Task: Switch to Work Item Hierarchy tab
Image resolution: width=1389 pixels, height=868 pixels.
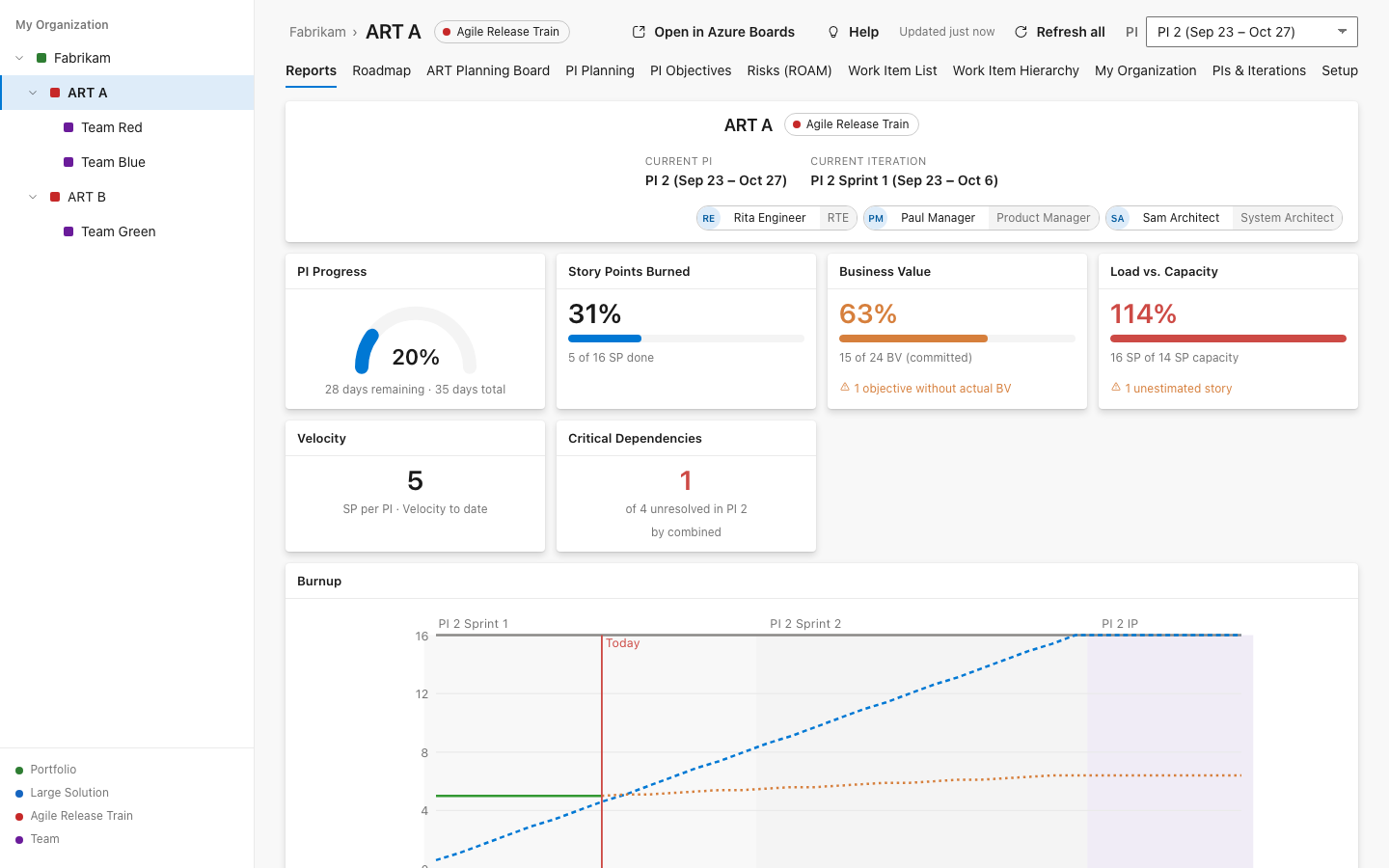Action: click(x=1016, y=70)
